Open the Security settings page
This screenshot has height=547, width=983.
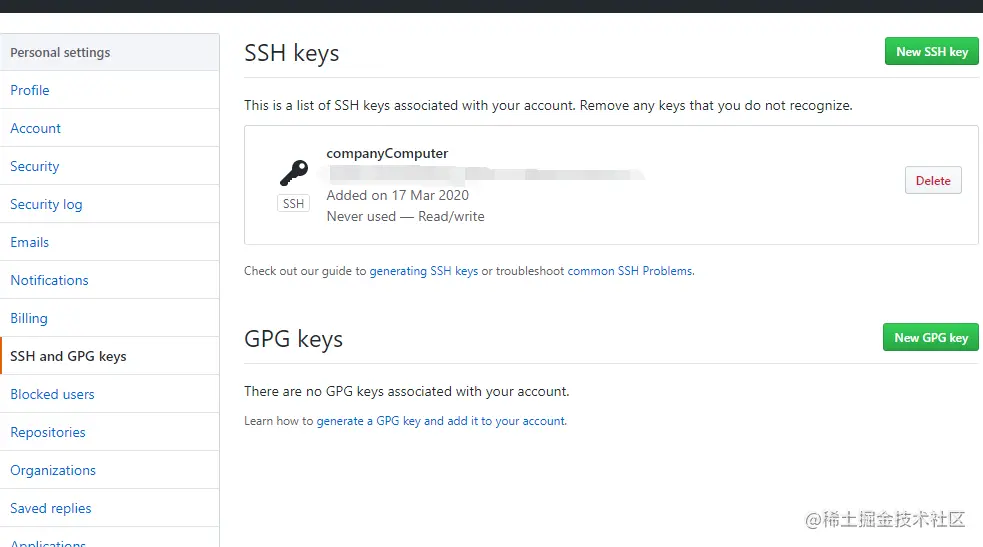click(x=35, y=166)
